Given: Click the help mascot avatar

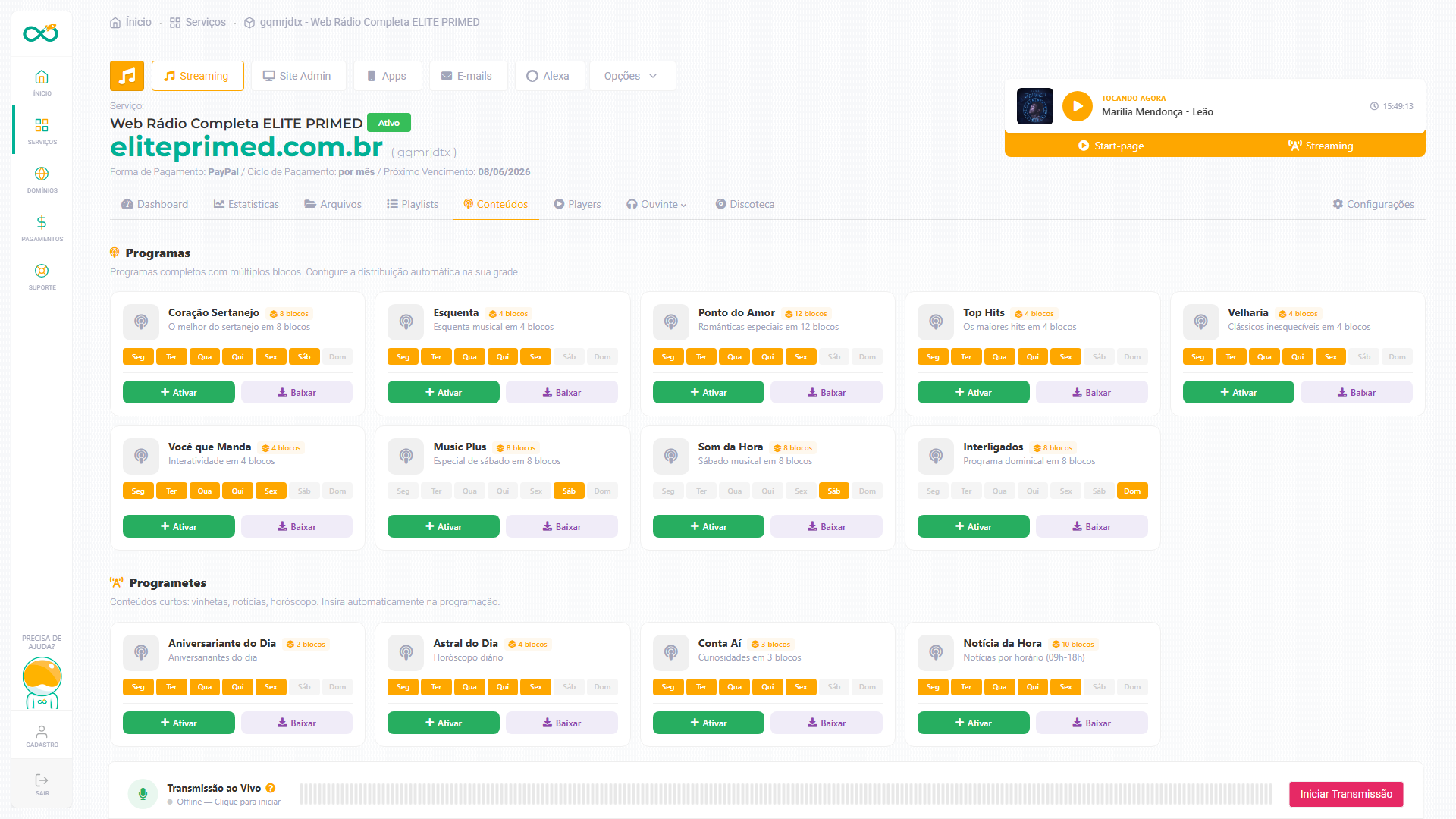Looking at the screenshot, I should (42, 682).
